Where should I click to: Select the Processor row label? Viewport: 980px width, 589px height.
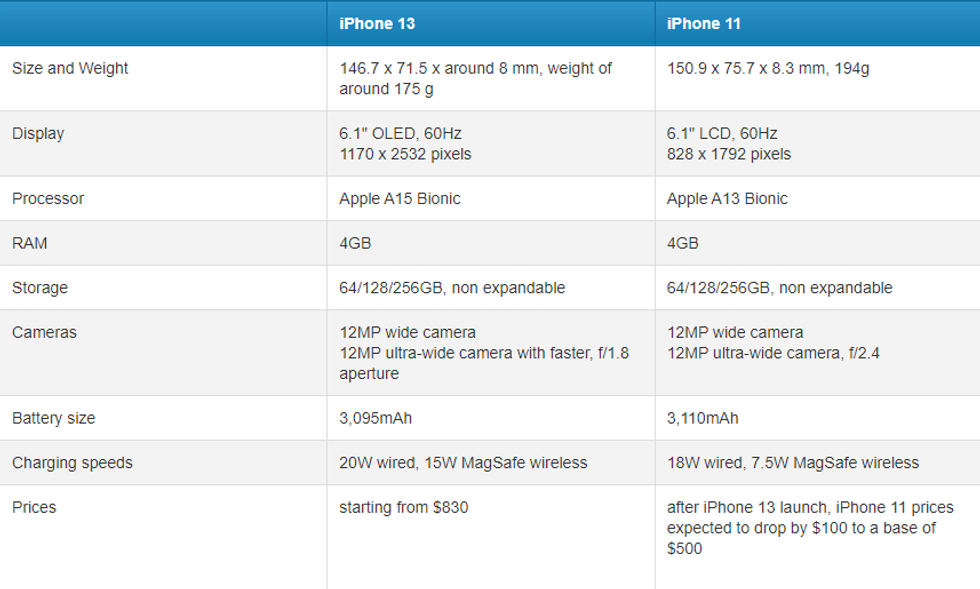pyautogui.click(x=48, y=198)
